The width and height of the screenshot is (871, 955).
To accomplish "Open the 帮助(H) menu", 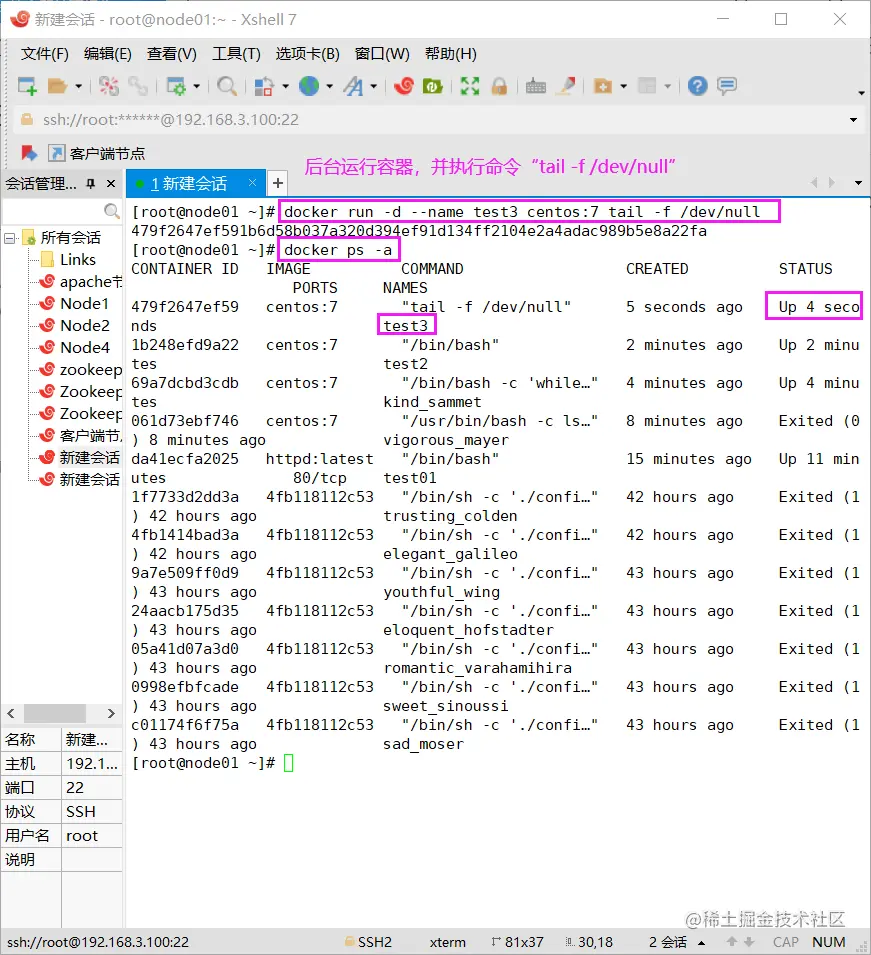I will point(451,54).
